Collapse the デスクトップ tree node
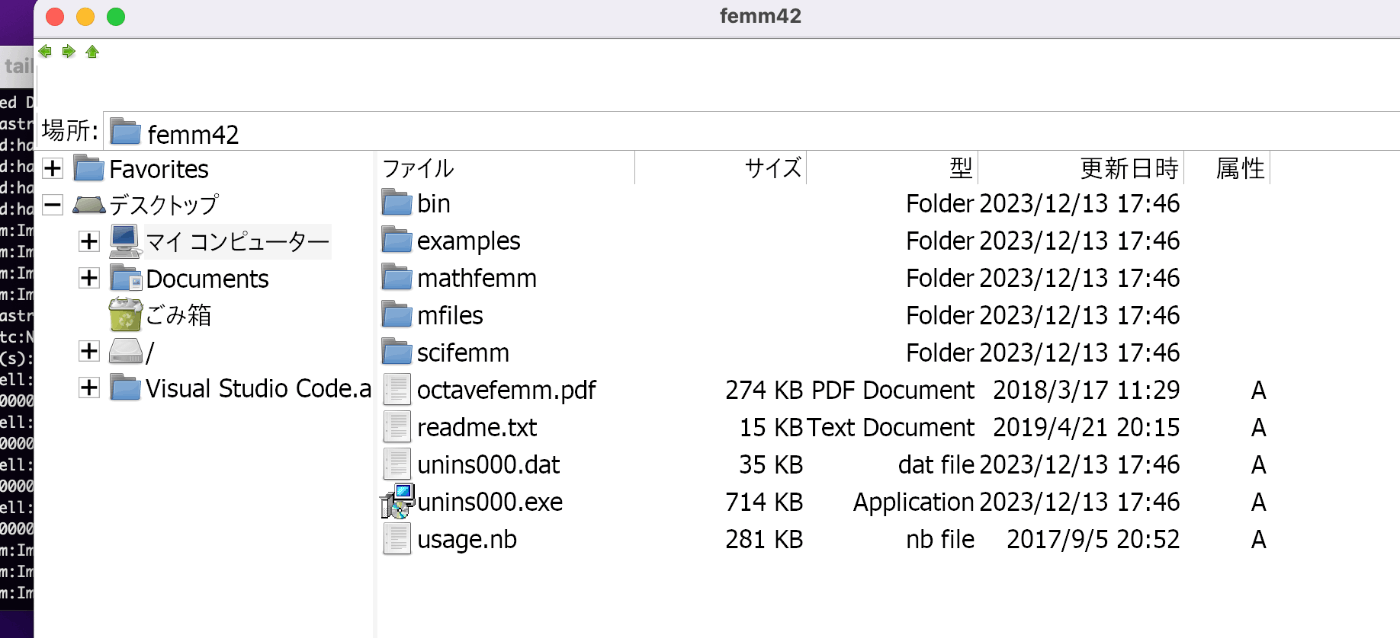 (54, 205)
